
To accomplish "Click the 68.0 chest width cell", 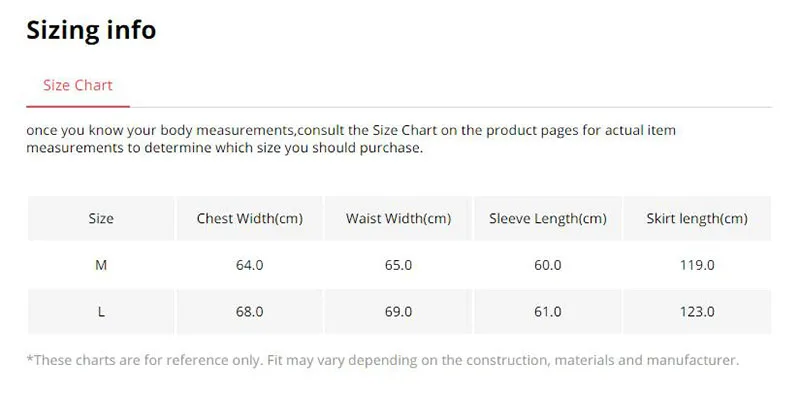I will coord(249,312).
